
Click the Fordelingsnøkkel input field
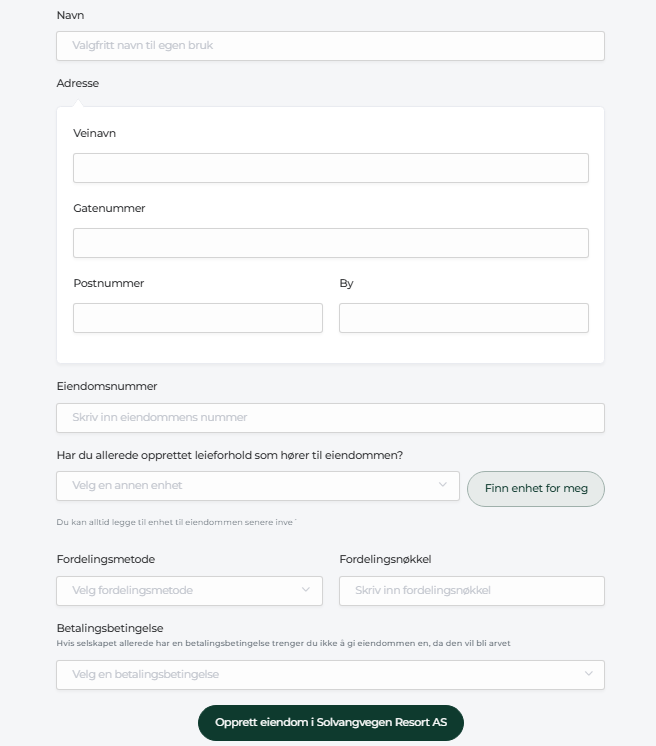pos(472,591)
